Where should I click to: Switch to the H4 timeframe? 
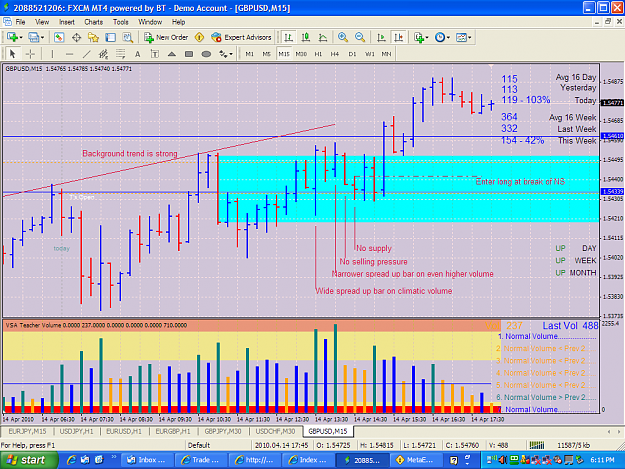335,54
